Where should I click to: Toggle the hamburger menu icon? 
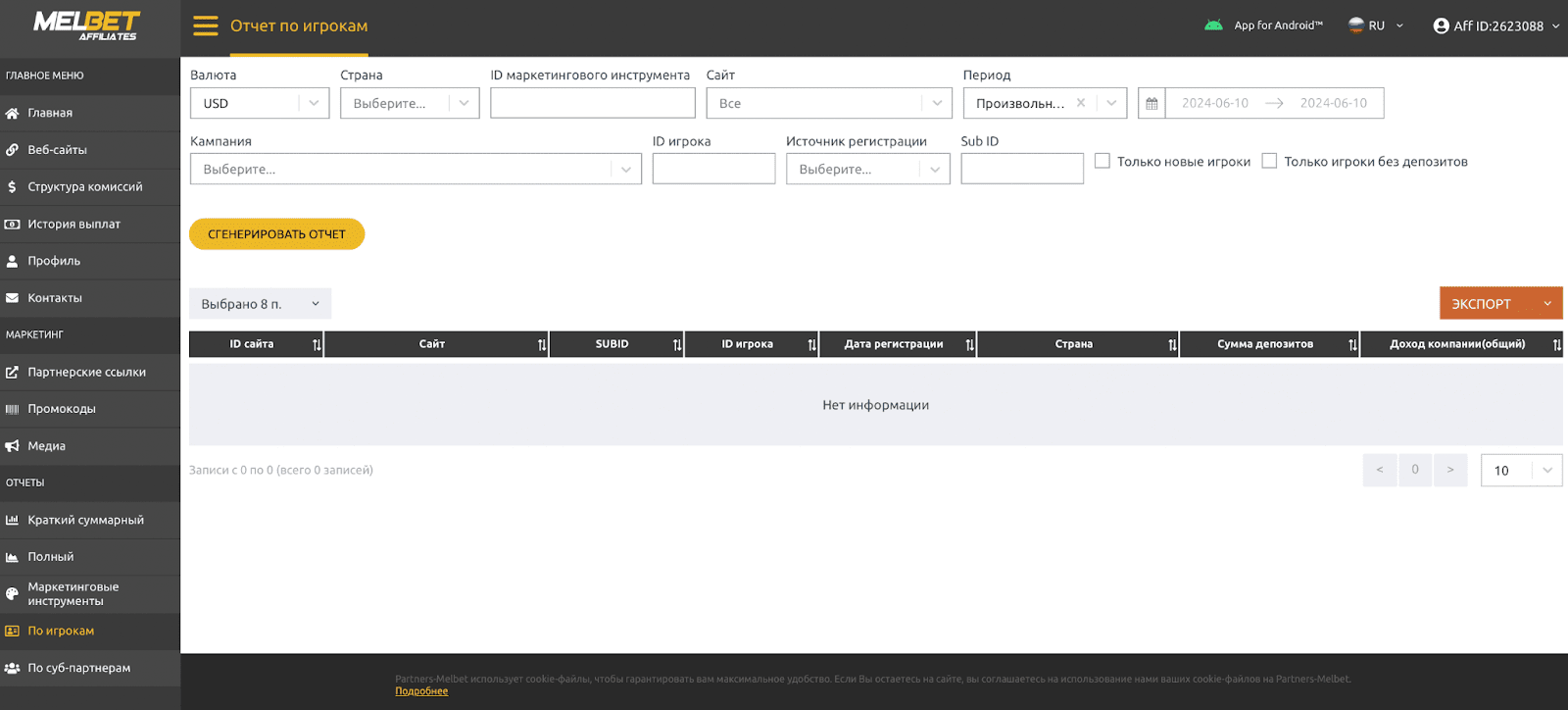pos(206,25)
